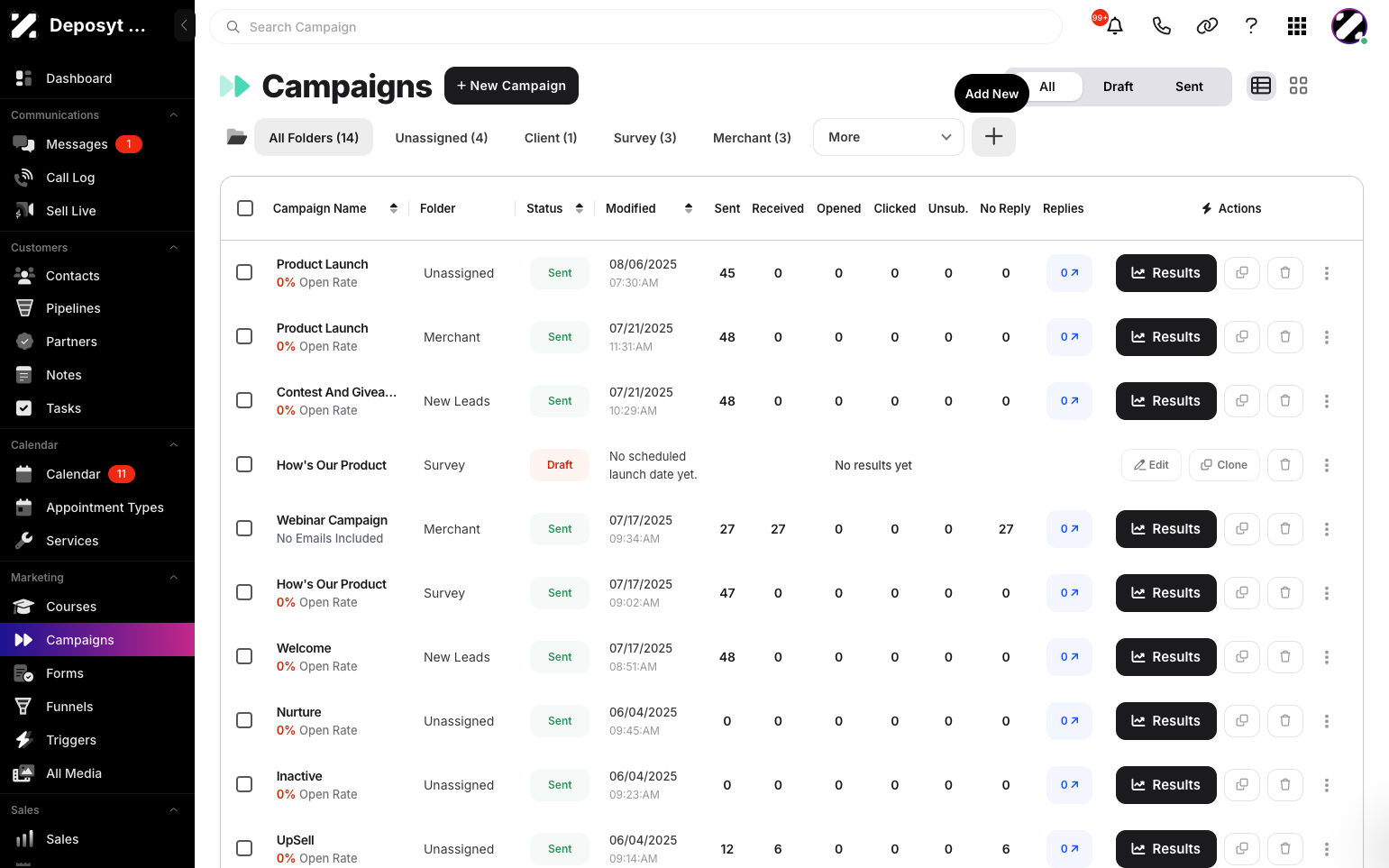Click the plus add-folder icon button
This screenshot has width=1389, height=868.
(993, 137)
